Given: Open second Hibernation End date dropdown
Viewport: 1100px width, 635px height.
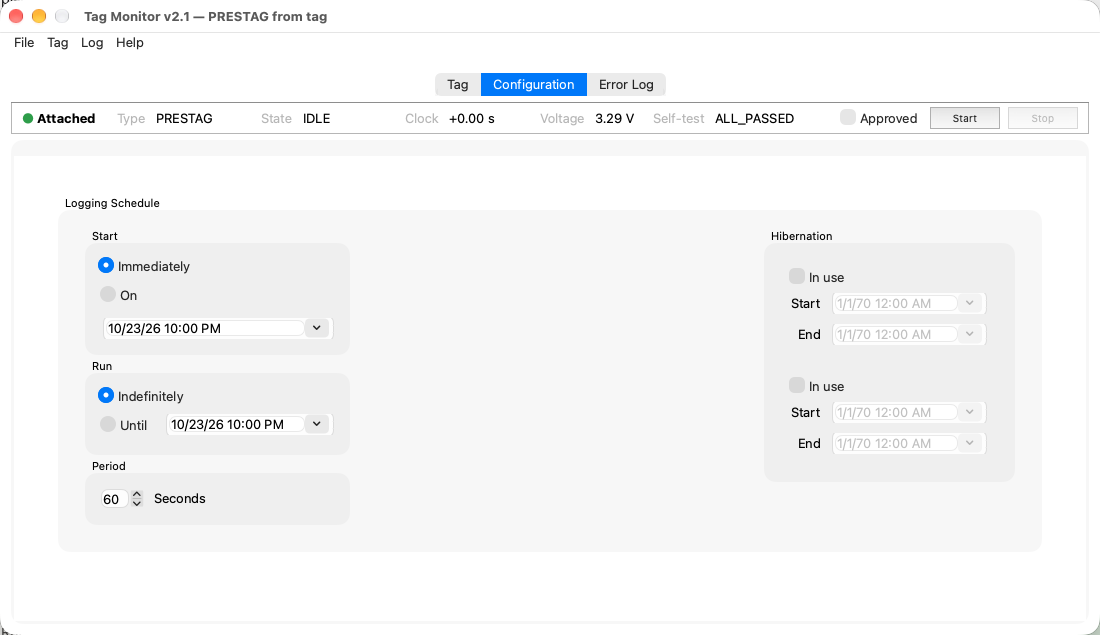Looking at the screenshot, I should tap(970, 443).
